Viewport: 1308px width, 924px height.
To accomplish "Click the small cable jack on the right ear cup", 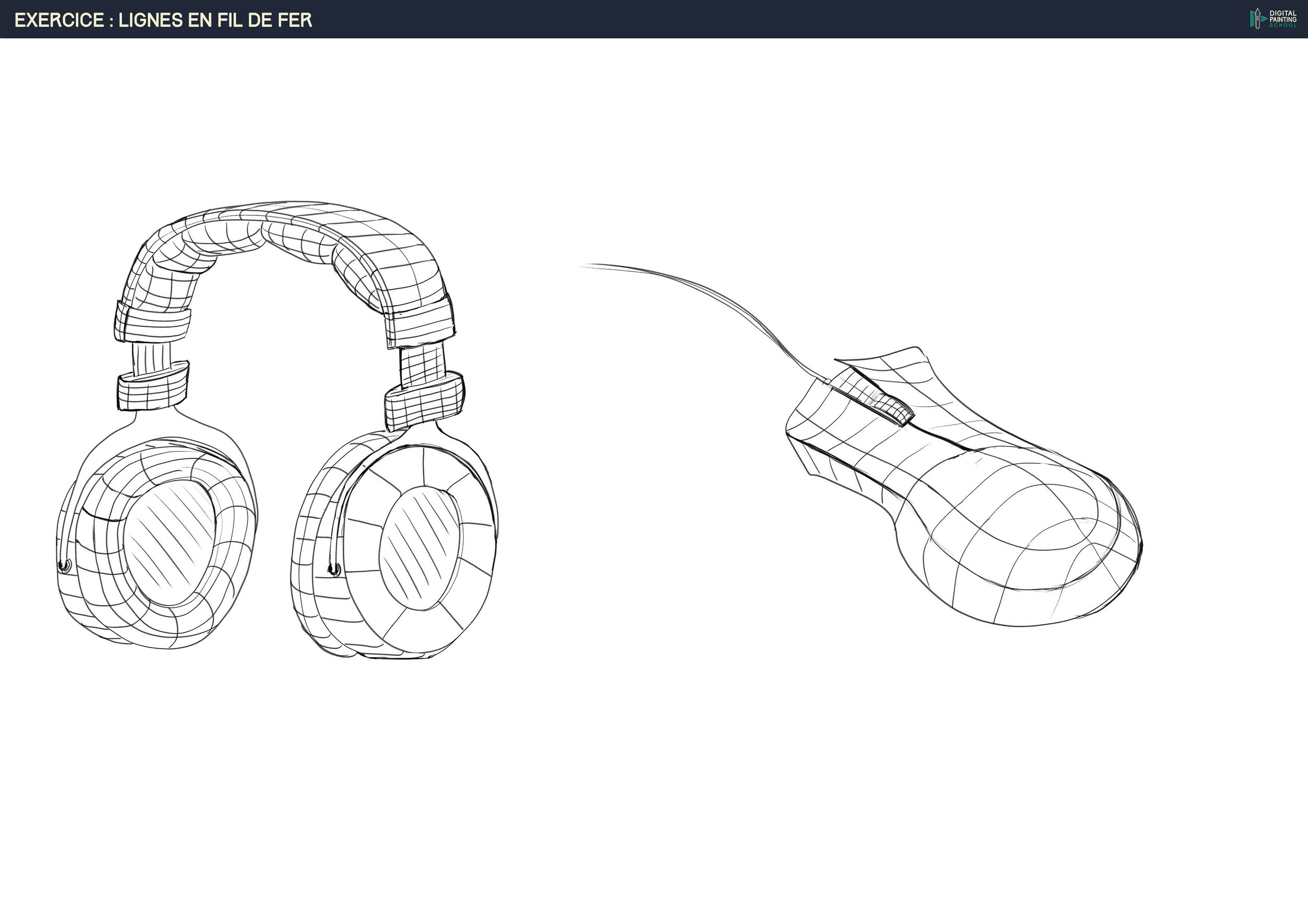I will (334, 568).
